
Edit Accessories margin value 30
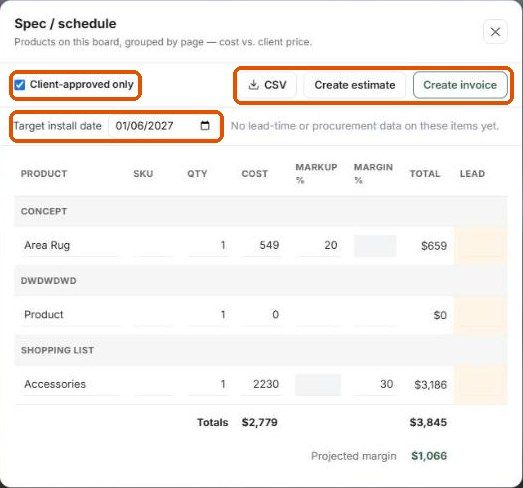tap(375, 385)
